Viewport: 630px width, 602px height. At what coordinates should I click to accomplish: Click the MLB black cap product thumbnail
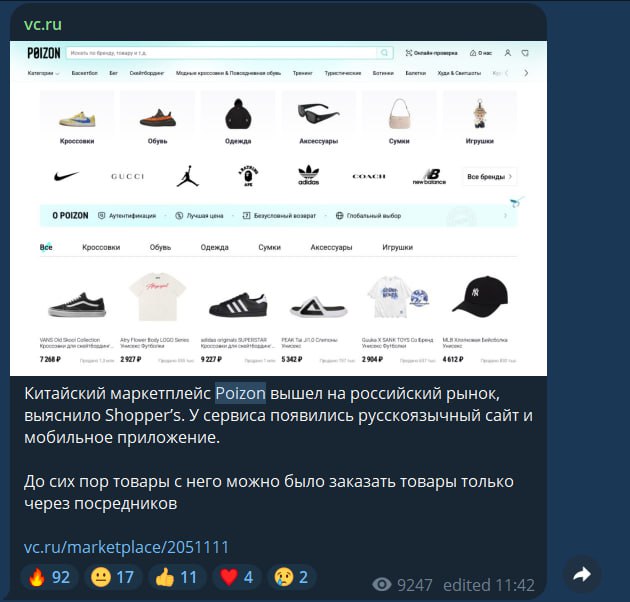click(480, 297)
